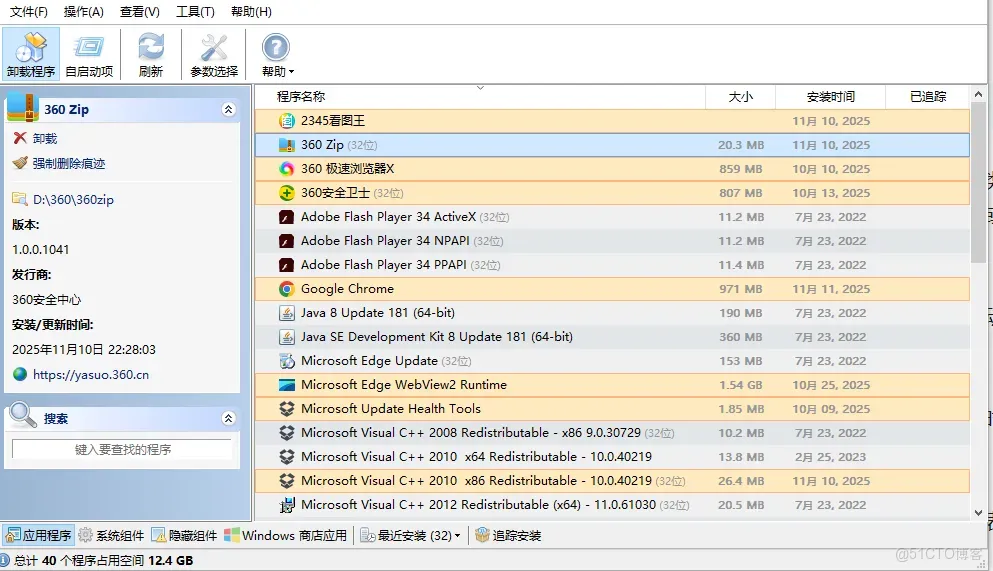
Task: Select Adobe Flash Player 34 PPAPI row
Action: (612, 265)
